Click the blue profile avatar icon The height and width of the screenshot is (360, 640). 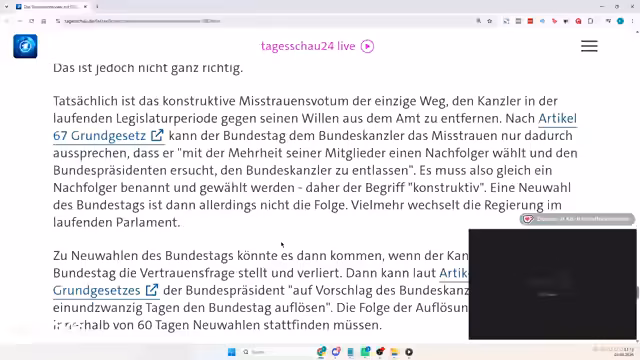(620, 21)
